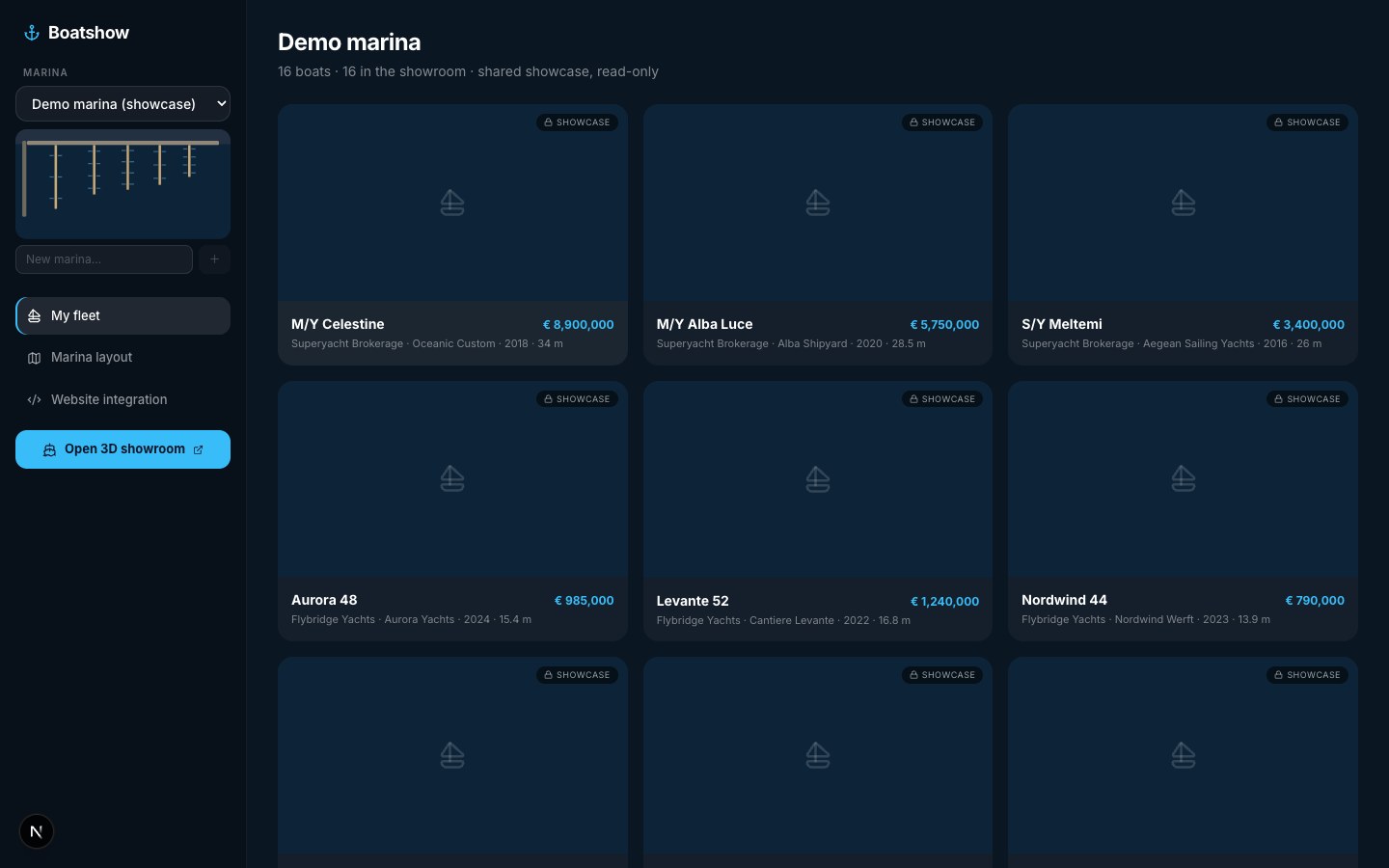Click the sailboat placeholder on the M/Y Celestine card
1389x868 pixels.
pos(452,203)
